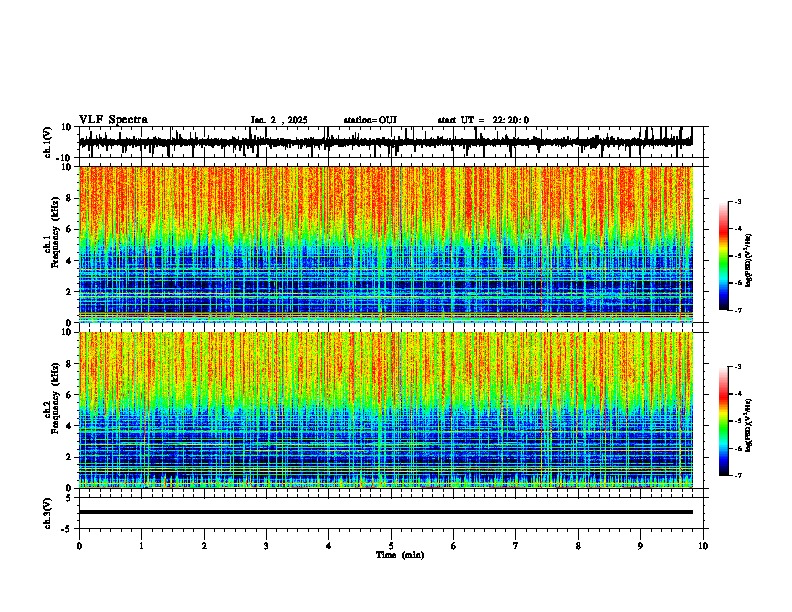Click the time axis tick label "6"

coord(454,546)
